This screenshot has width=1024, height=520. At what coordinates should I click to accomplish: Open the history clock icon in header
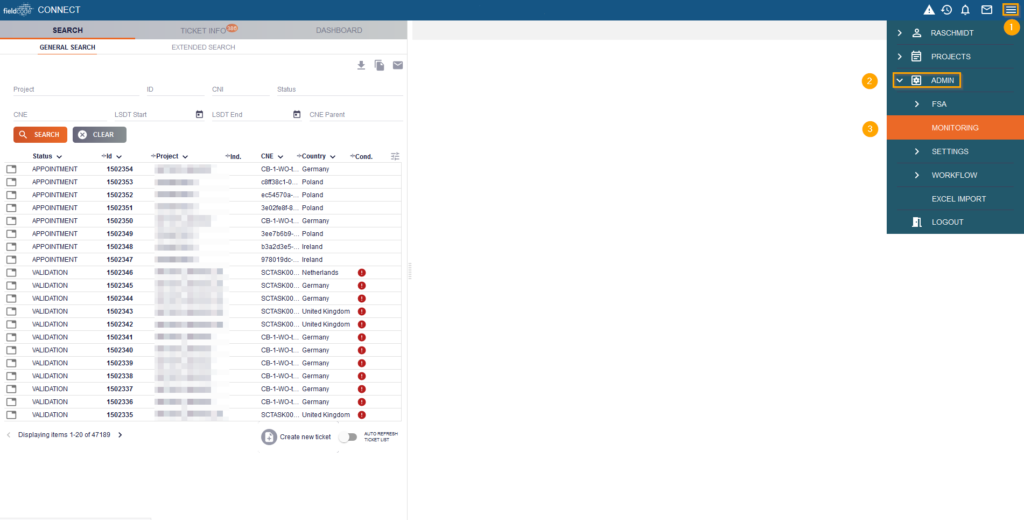coord(946,10)
